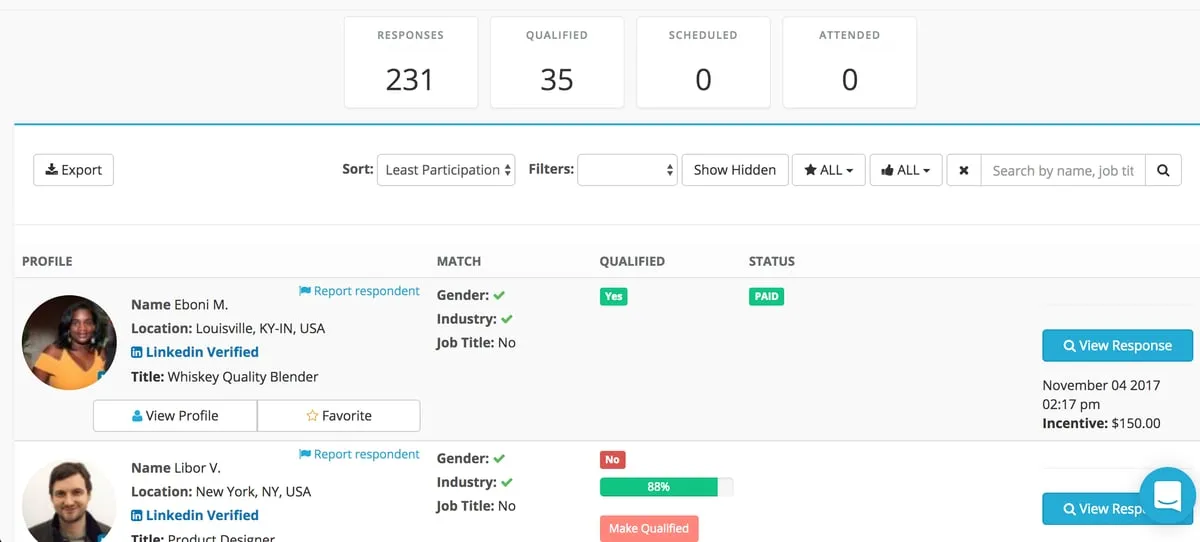Click the LinkedIn icon beside Libor's verification
The image size is (1200, 542).
point(137,515)
